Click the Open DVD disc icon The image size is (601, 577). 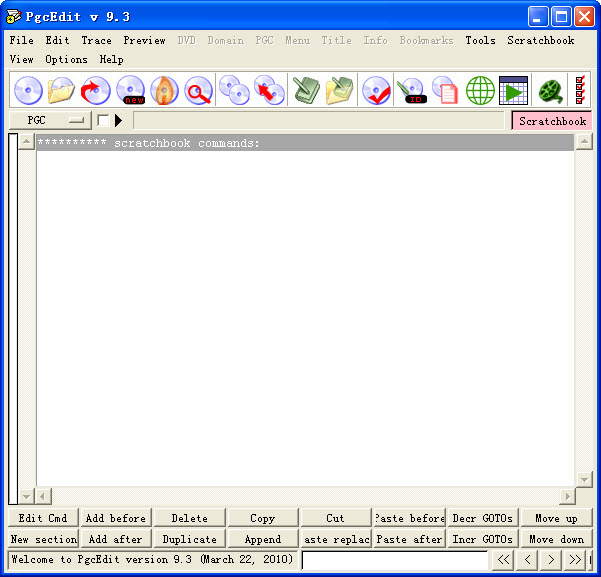pyautogui.click(x=28, y=90)
